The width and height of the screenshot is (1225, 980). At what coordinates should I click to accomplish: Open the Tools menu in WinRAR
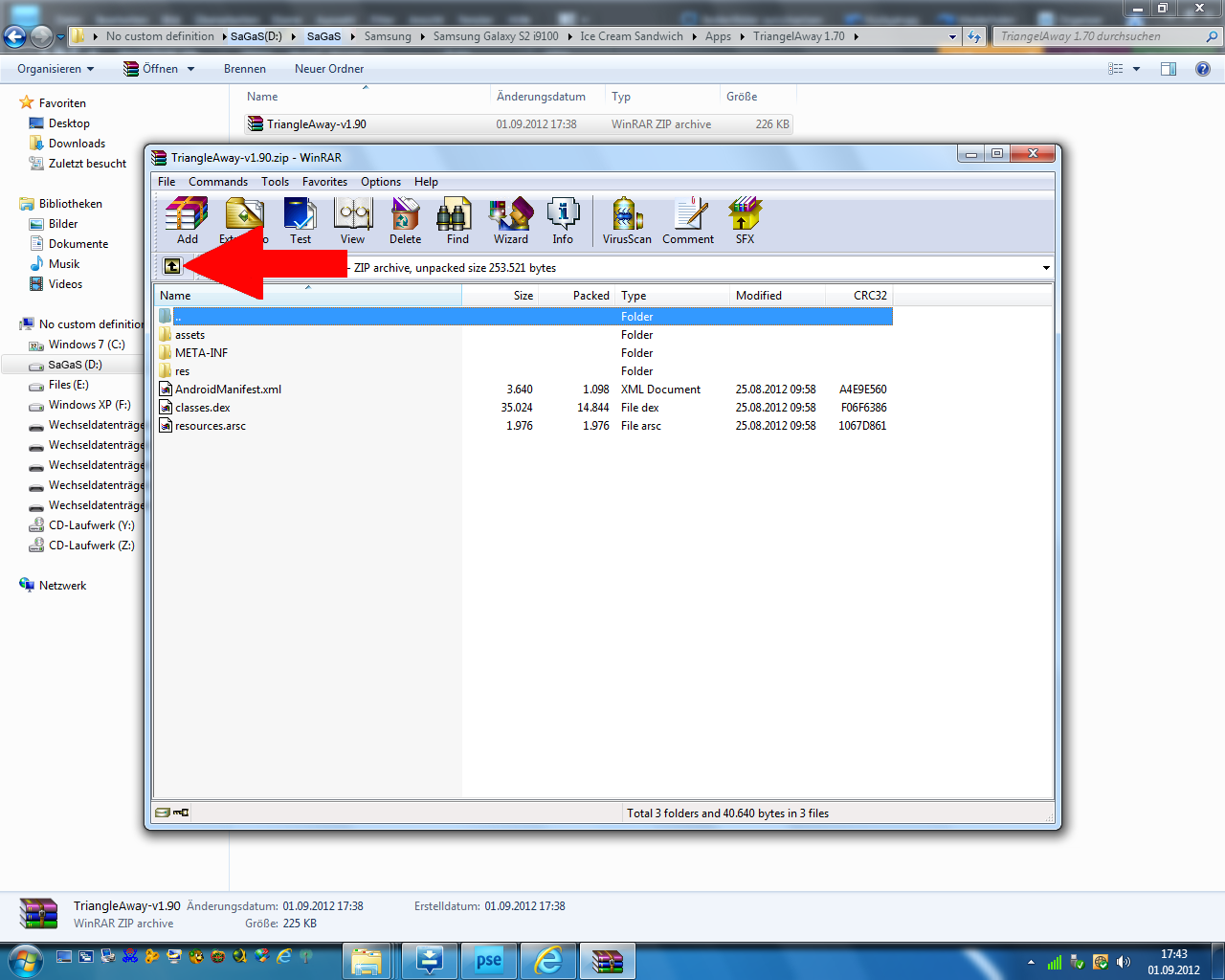pos(275,182)
